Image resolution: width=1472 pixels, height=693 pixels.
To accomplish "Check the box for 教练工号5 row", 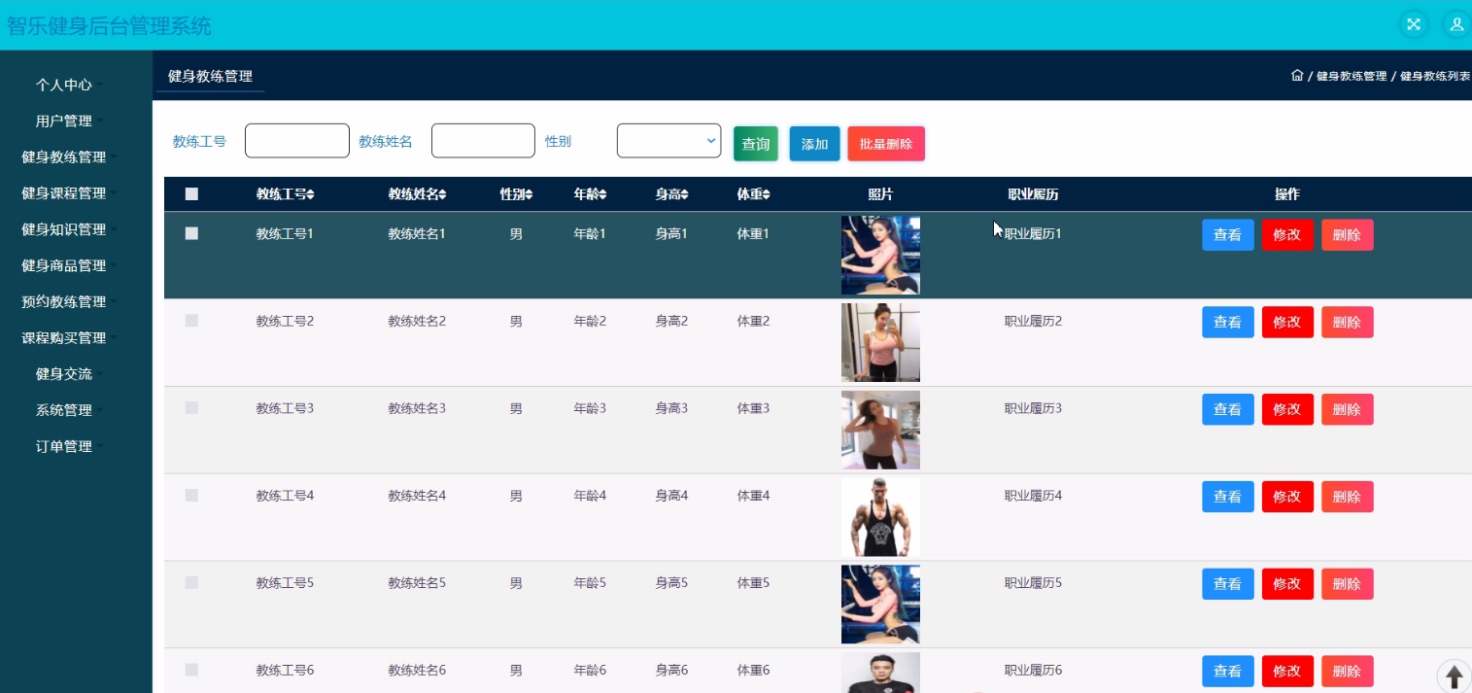I will point(192,582).
